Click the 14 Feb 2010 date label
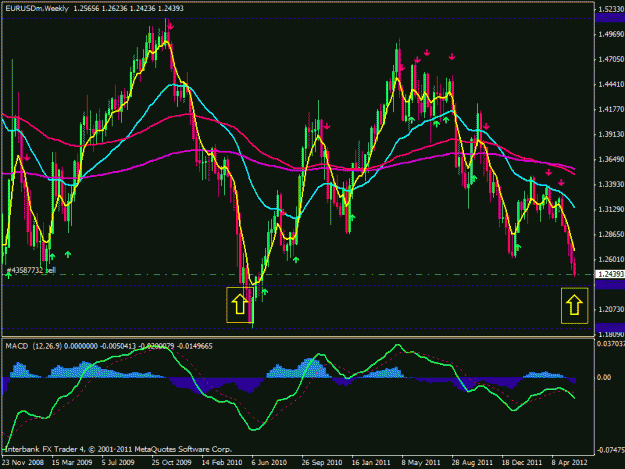 tap(222, 463)
